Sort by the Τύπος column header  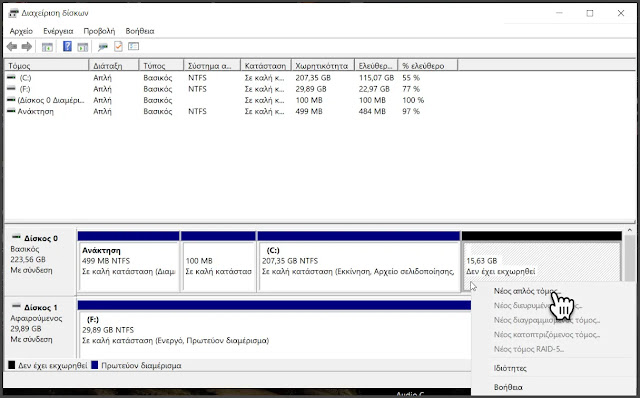tap(161, 65)
